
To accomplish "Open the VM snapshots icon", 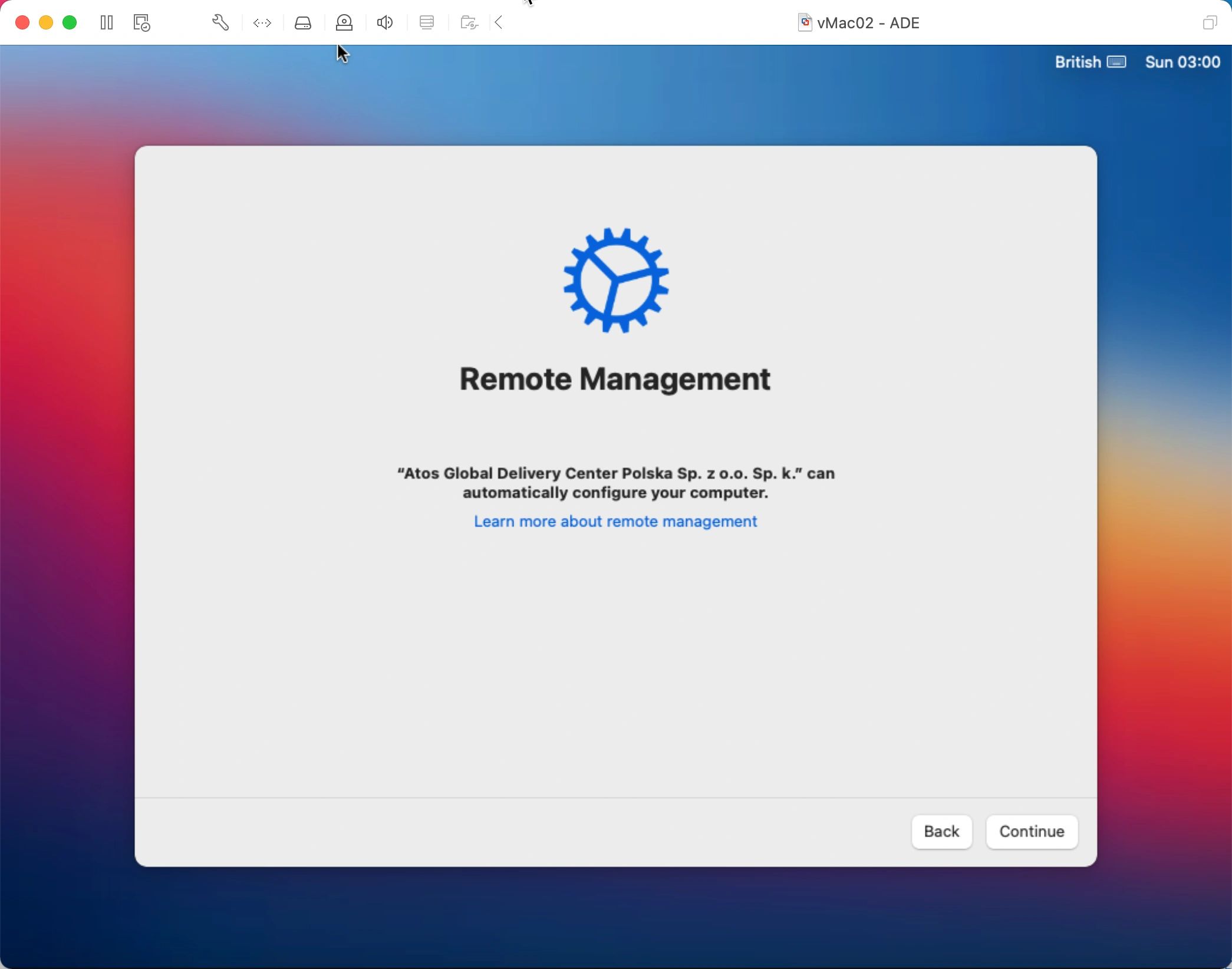I will click(x=141, y=23).
